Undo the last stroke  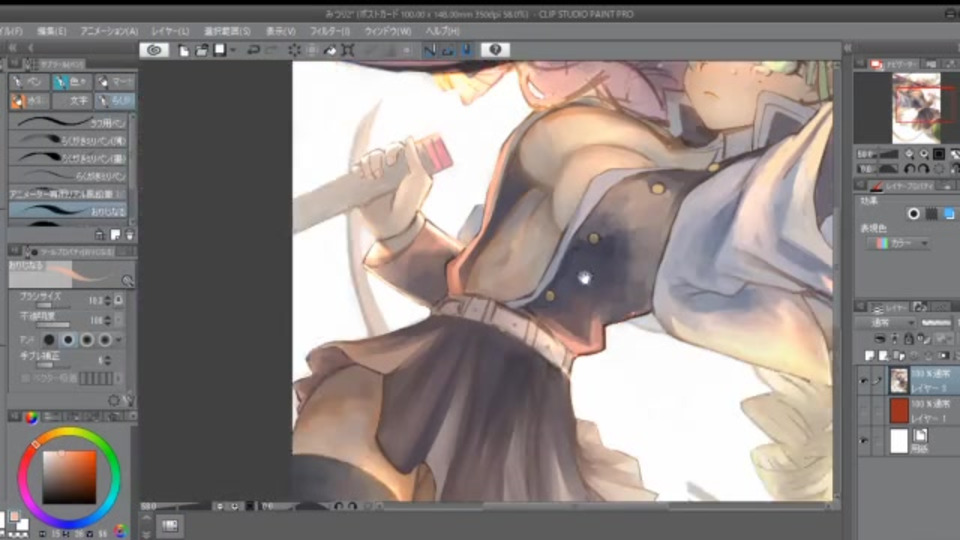[x=252, y=50]
